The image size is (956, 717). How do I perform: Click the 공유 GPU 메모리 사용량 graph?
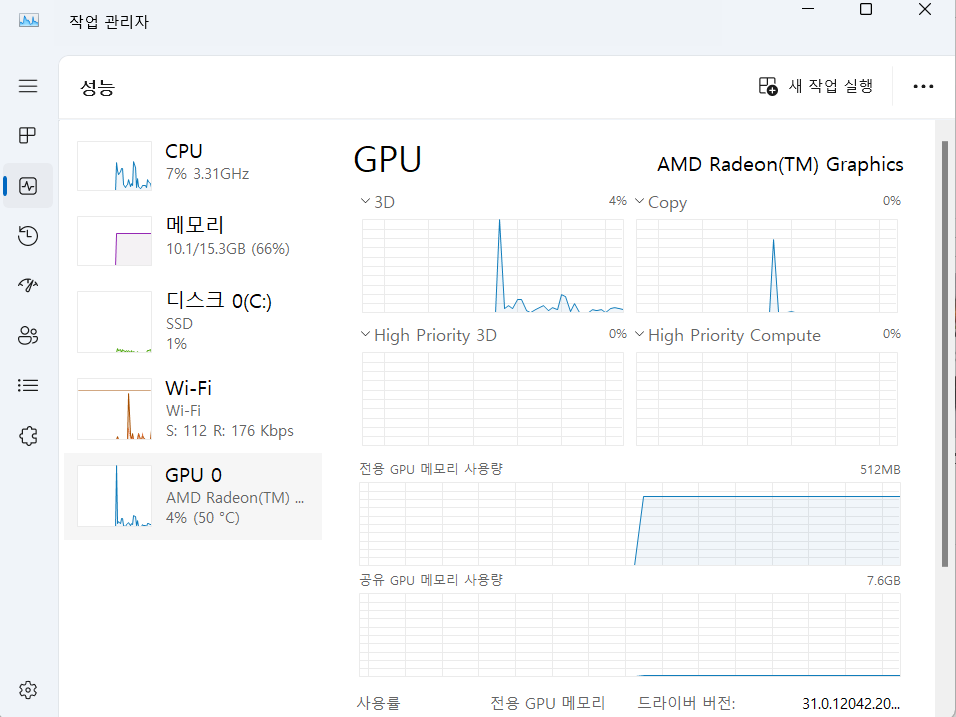(630, 635)
